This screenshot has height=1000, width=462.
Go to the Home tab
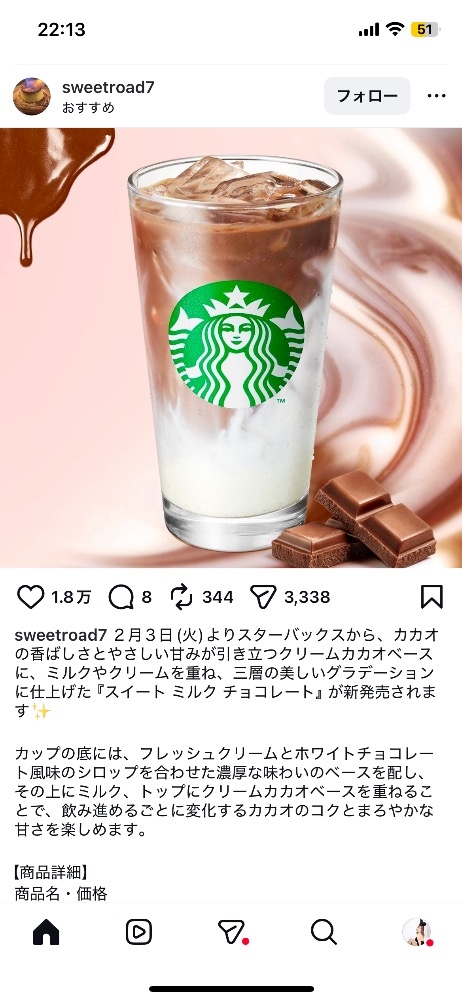pos(46,932)
